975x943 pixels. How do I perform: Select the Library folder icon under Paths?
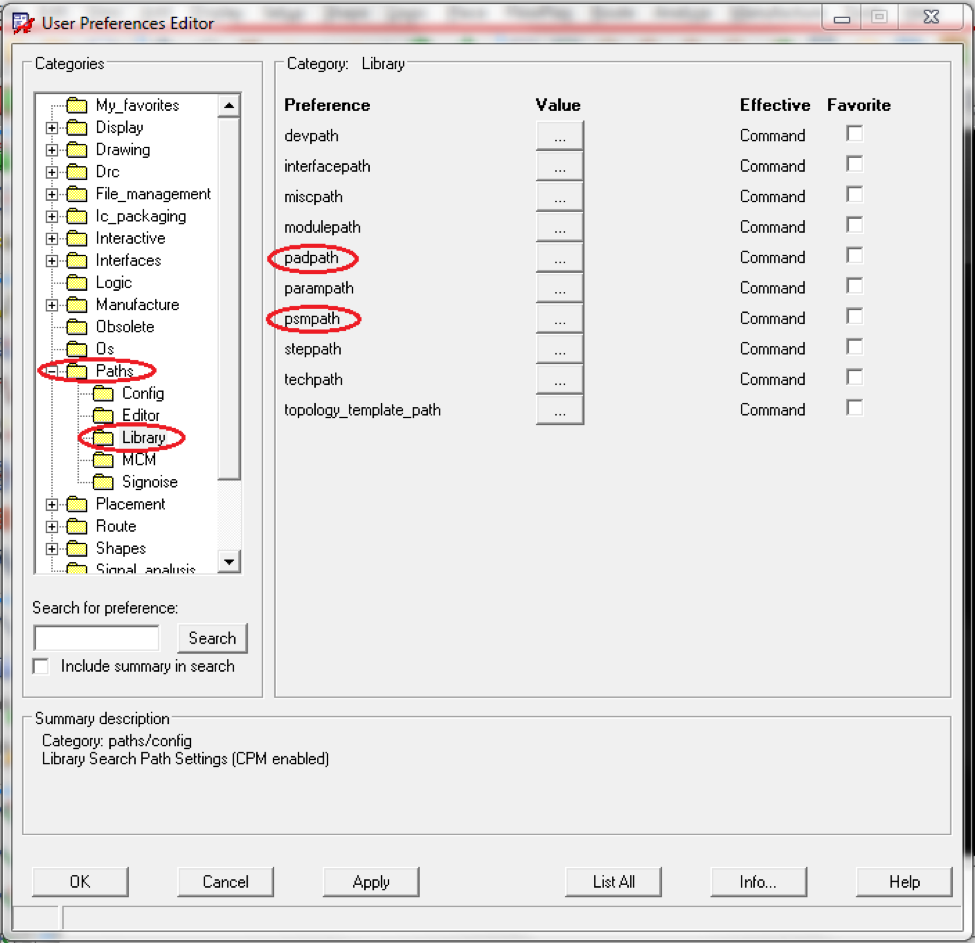pyautogui.click(x=103, y=437)
